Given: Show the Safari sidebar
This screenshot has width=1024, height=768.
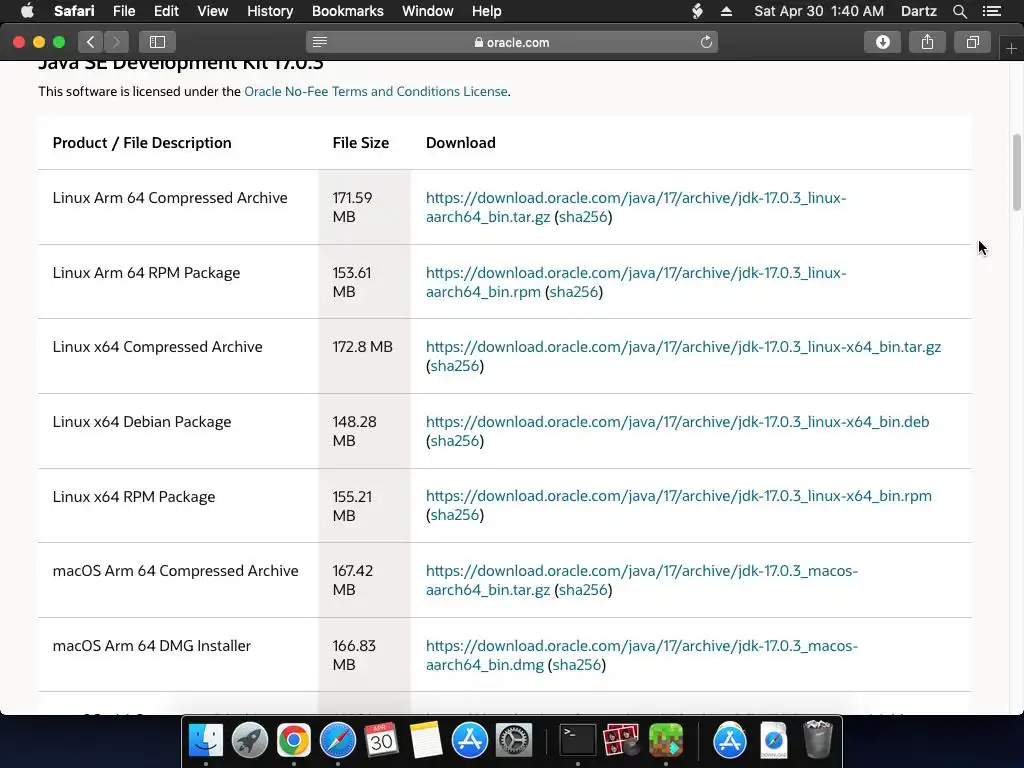Looking at the screenshot, I should [157, 42].
